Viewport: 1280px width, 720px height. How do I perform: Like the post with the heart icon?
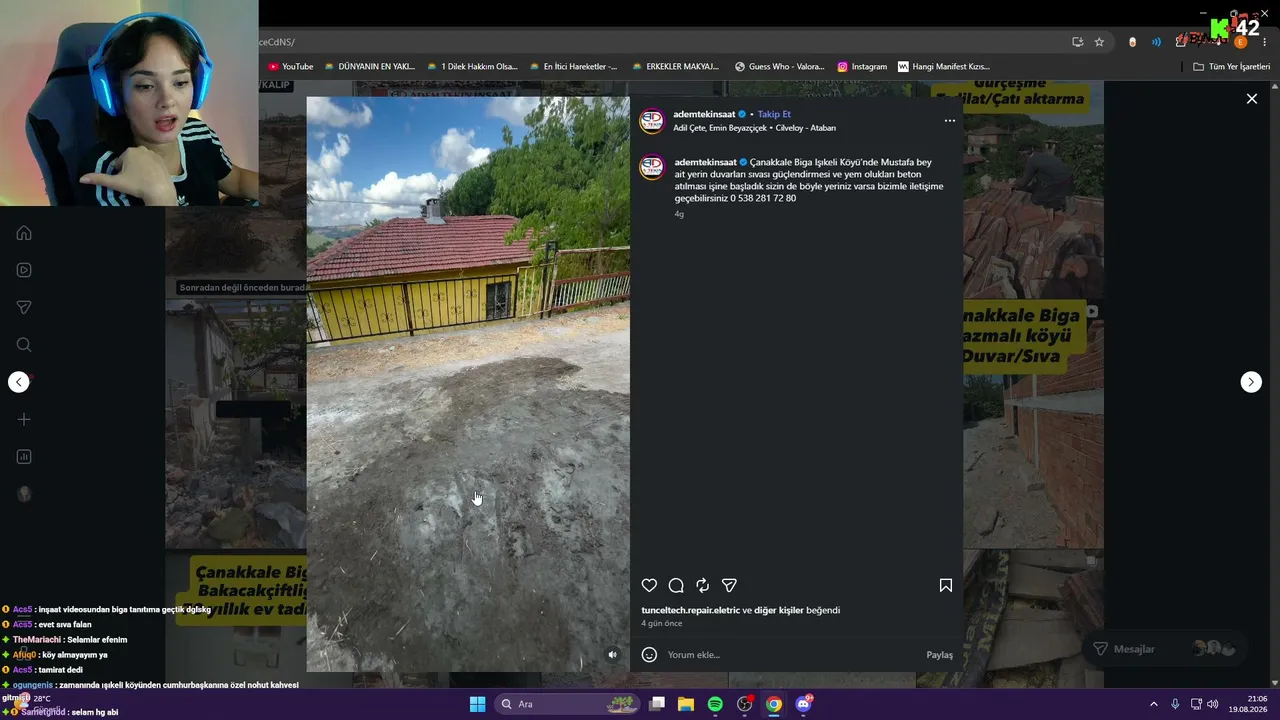click(649, 585)
